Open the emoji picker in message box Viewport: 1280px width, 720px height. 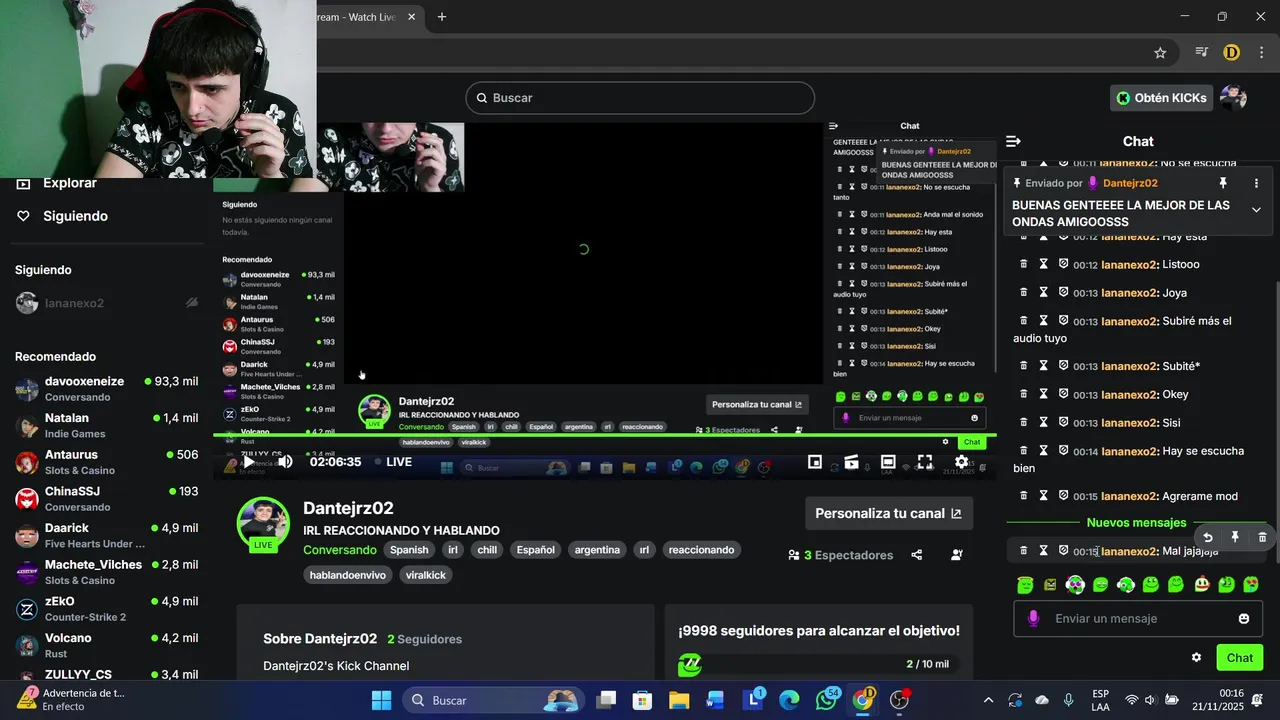1244,619
